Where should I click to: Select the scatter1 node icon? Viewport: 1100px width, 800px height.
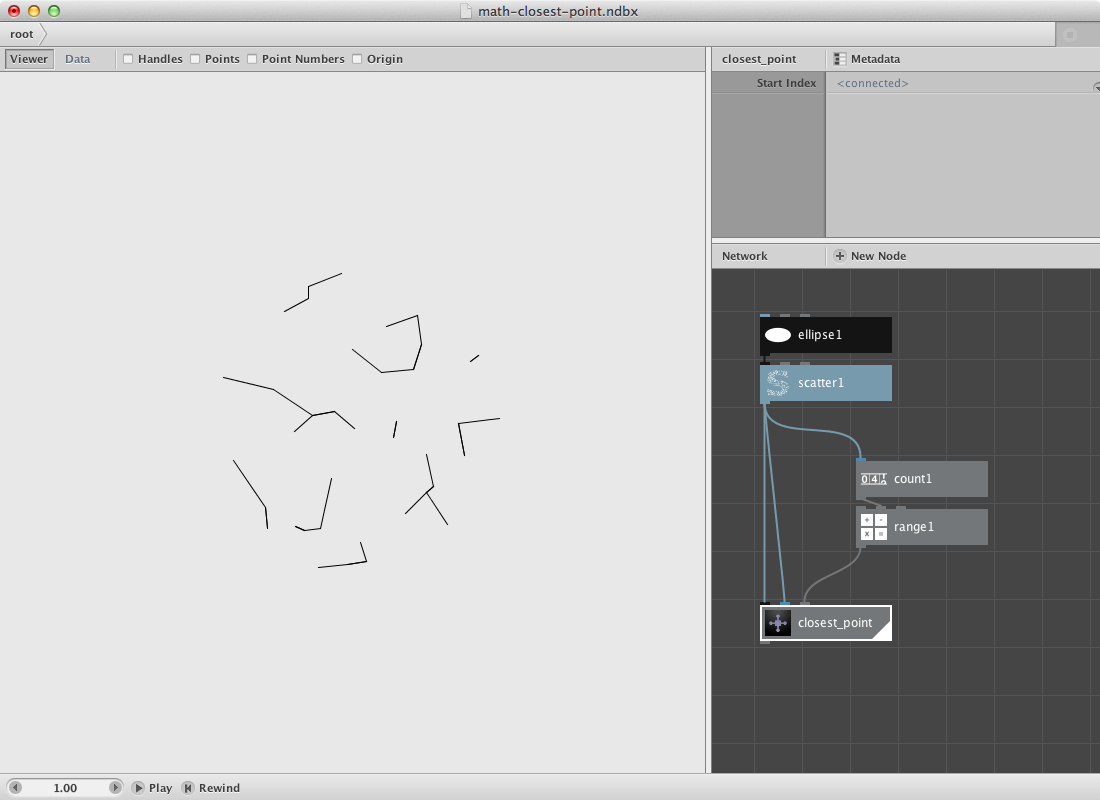coord(777,383)
